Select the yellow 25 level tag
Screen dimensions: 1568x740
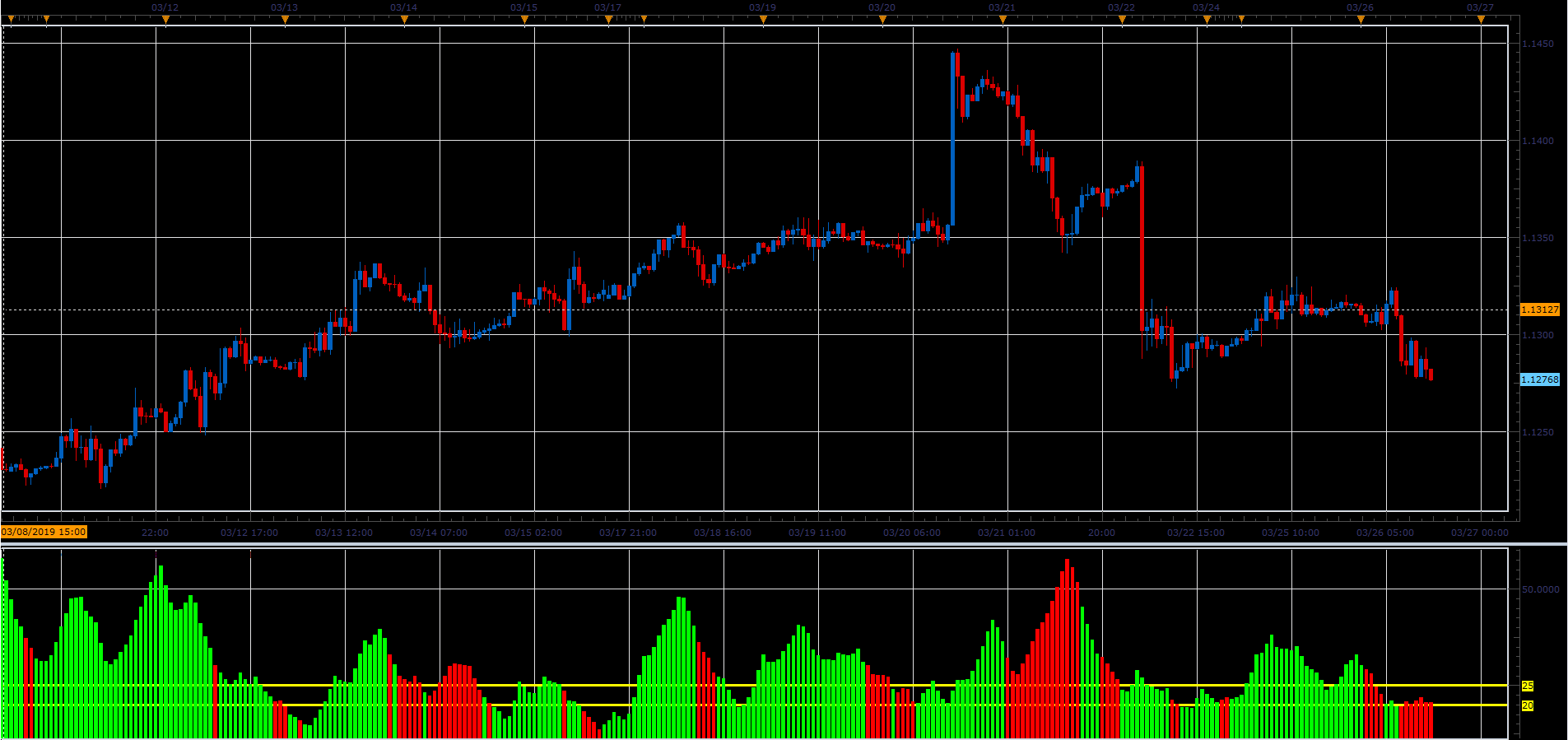[1528, 686]
